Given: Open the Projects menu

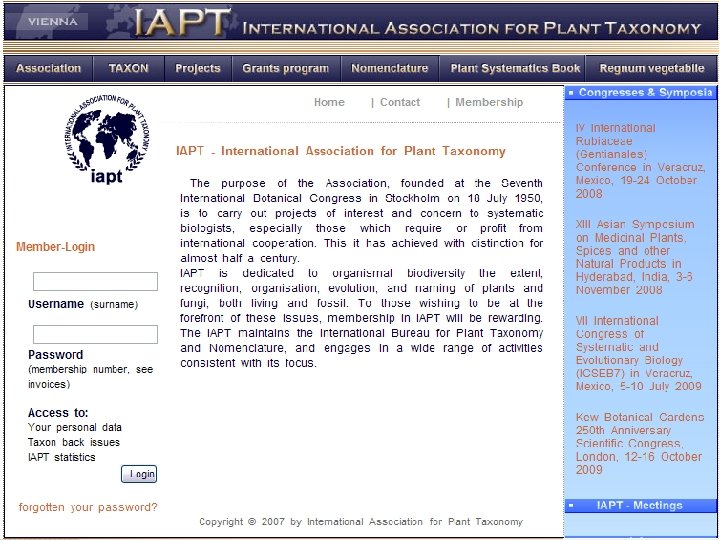Looking at the screenshot, I should pyautogui.click(x=198, y=68).
